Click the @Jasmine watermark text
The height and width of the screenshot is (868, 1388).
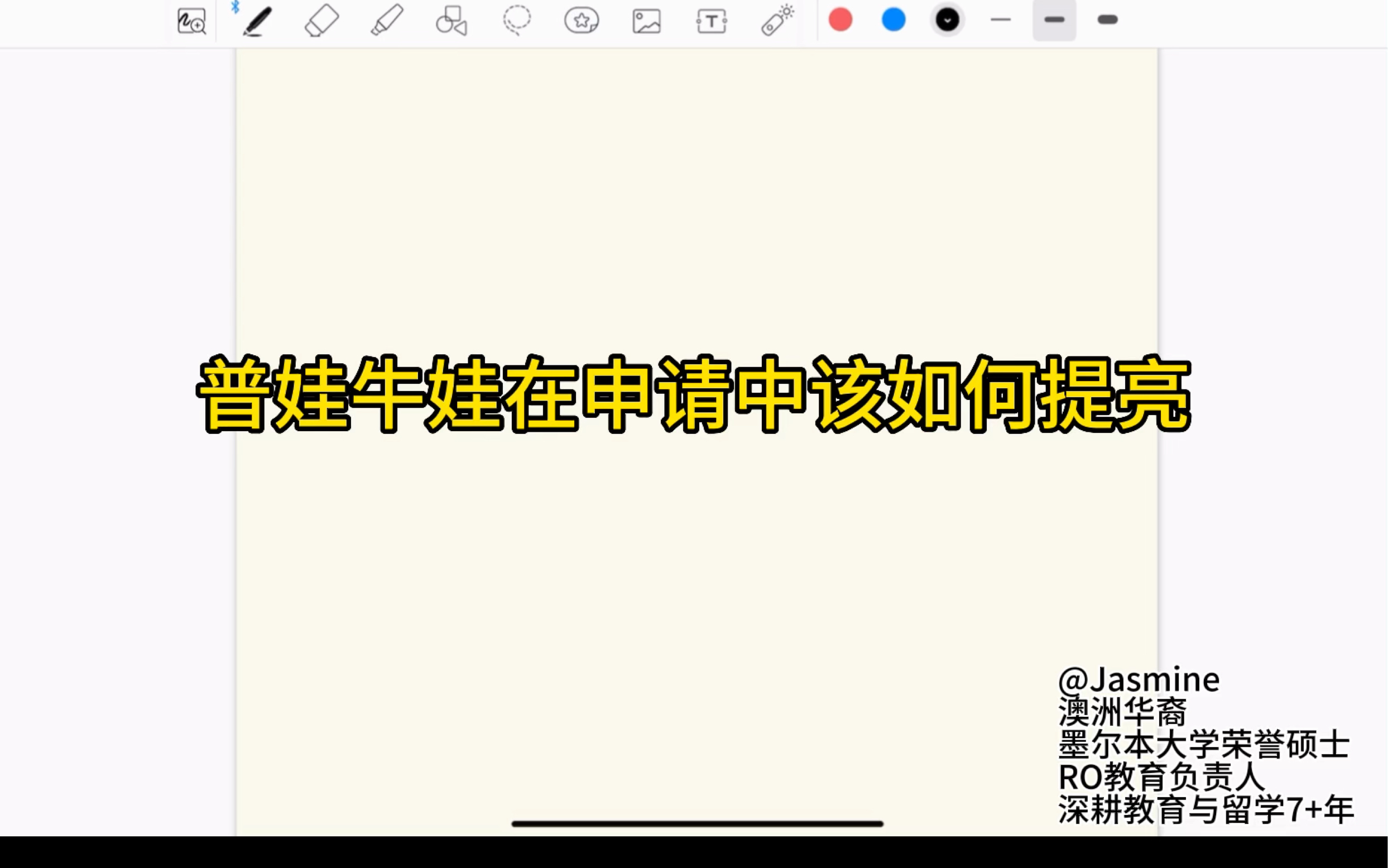1139,679
